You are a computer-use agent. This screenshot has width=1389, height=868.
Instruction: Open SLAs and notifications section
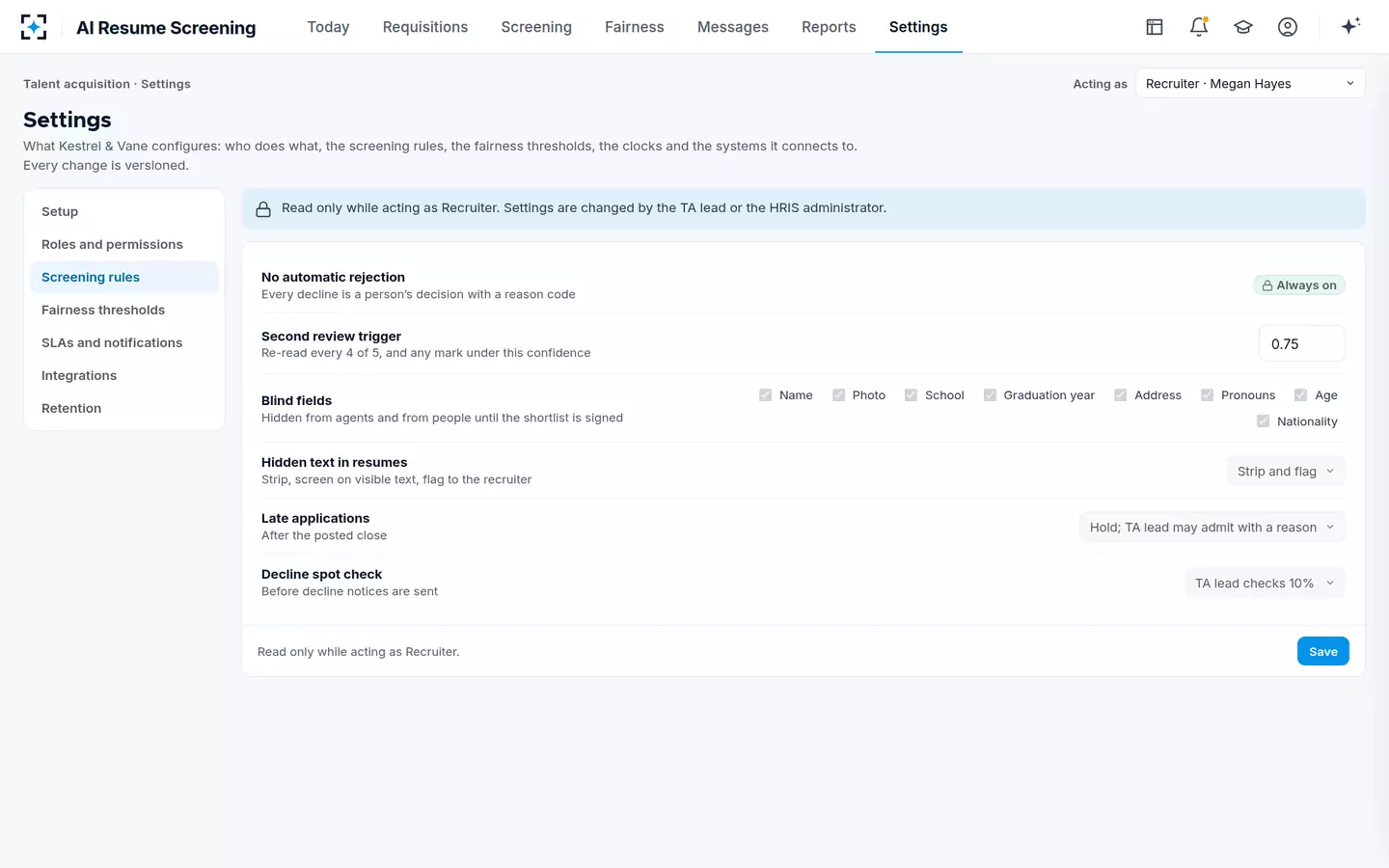tap(124, 343)
